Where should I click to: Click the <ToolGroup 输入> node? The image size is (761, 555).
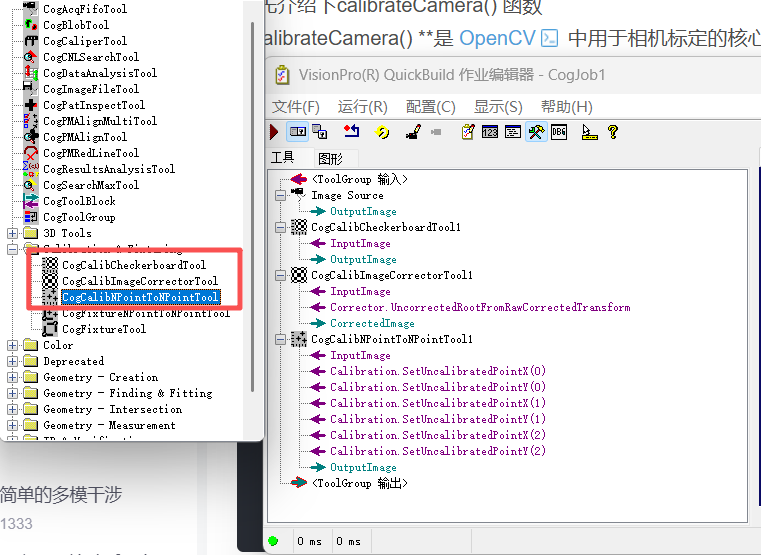(359, 180)
